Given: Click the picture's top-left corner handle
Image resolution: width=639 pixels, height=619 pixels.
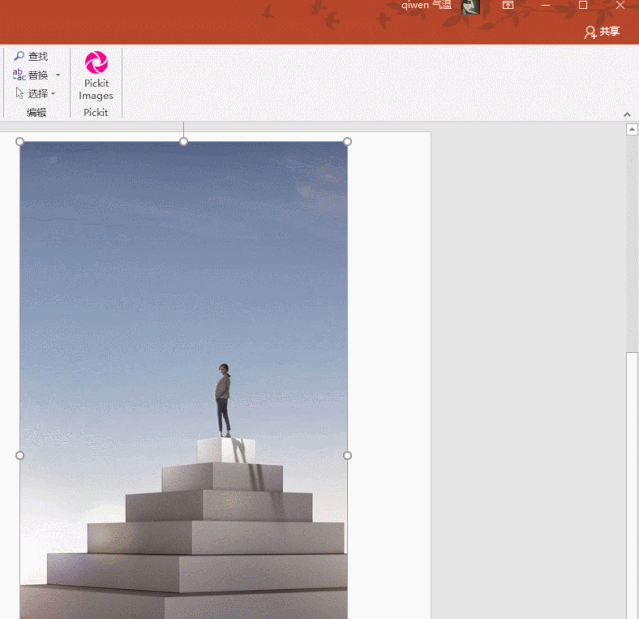Looking at the screenshot, I should [20, 141].
